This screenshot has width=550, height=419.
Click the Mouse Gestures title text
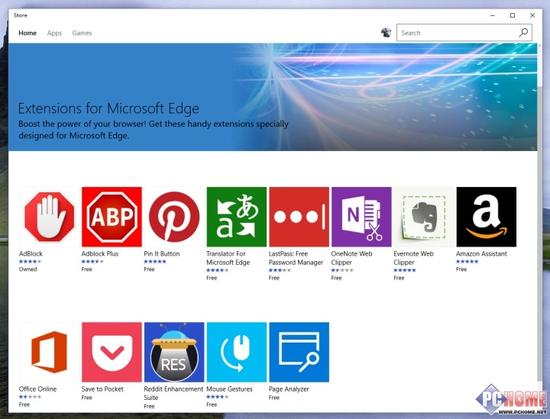229,389
